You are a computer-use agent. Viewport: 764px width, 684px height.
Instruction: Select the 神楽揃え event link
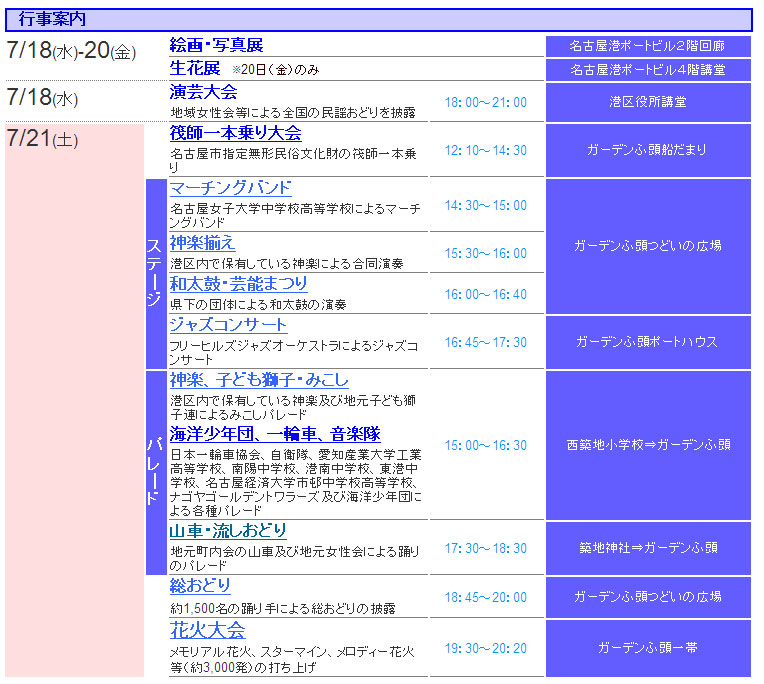point(203,243)
